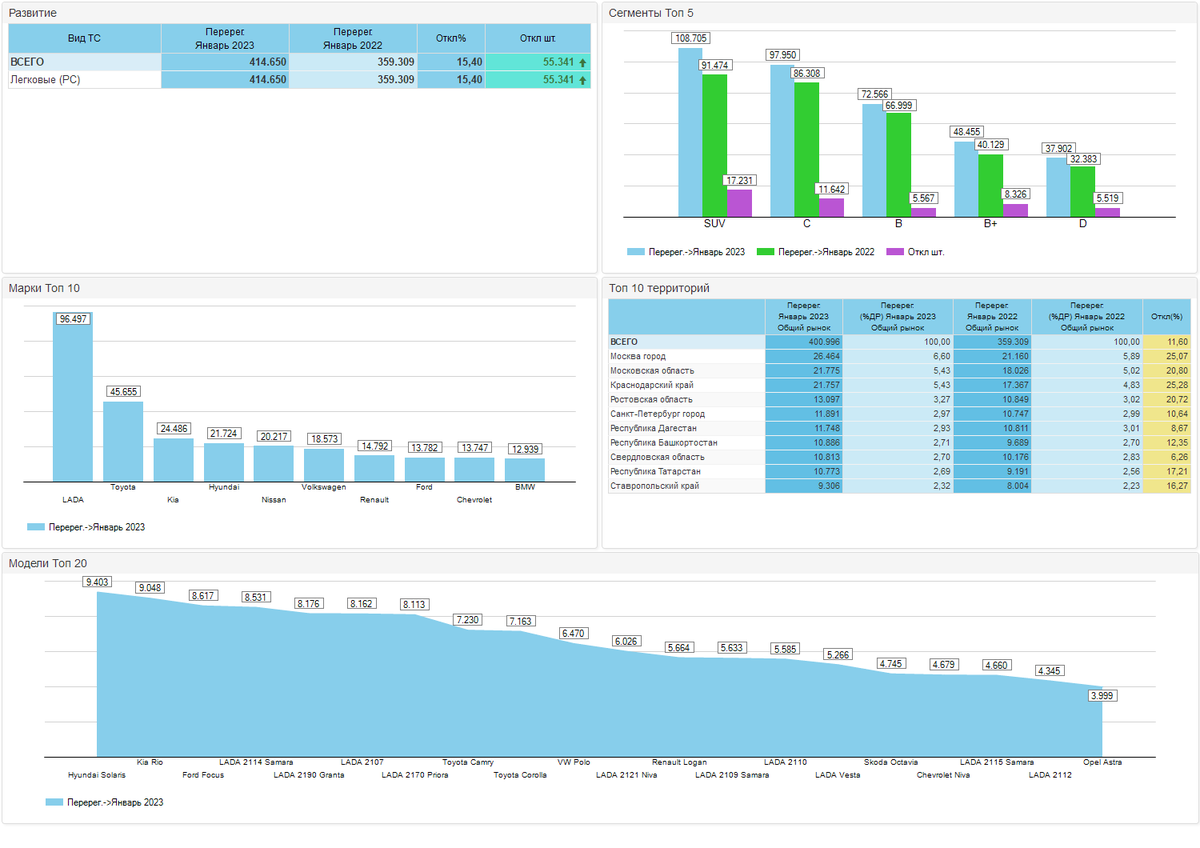Click the SUV purple bar labeled 17.231

coord(739,203)
